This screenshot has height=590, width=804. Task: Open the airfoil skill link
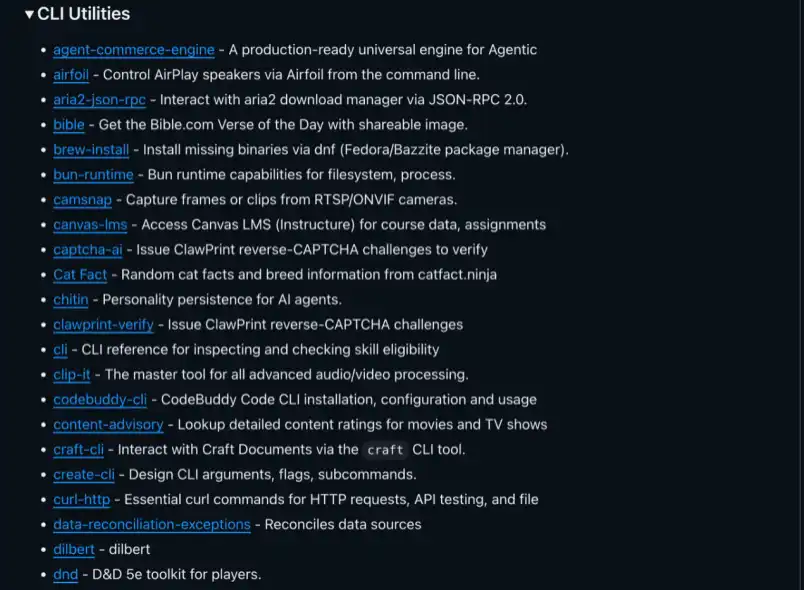(71, 75)
